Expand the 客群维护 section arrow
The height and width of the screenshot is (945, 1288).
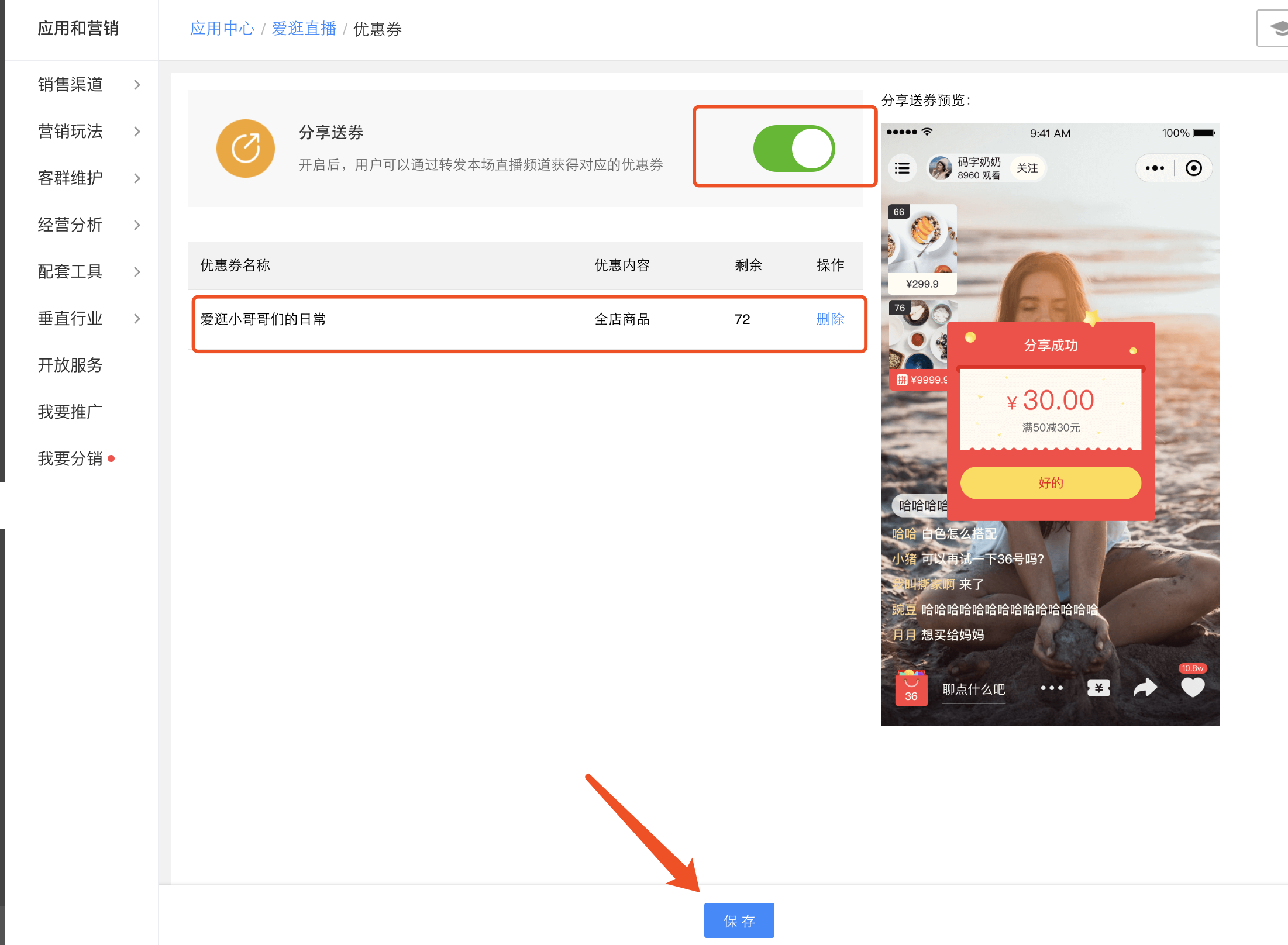[x=137, y=178]
